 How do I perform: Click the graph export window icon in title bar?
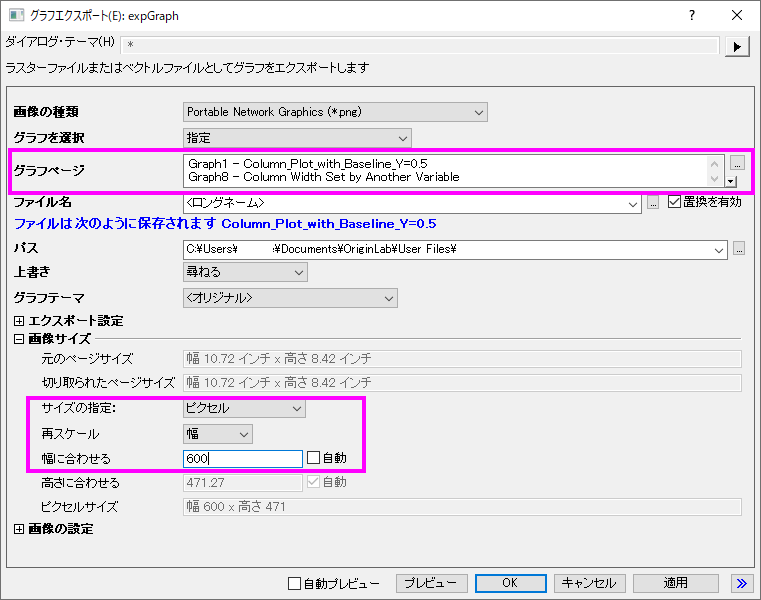17,16
